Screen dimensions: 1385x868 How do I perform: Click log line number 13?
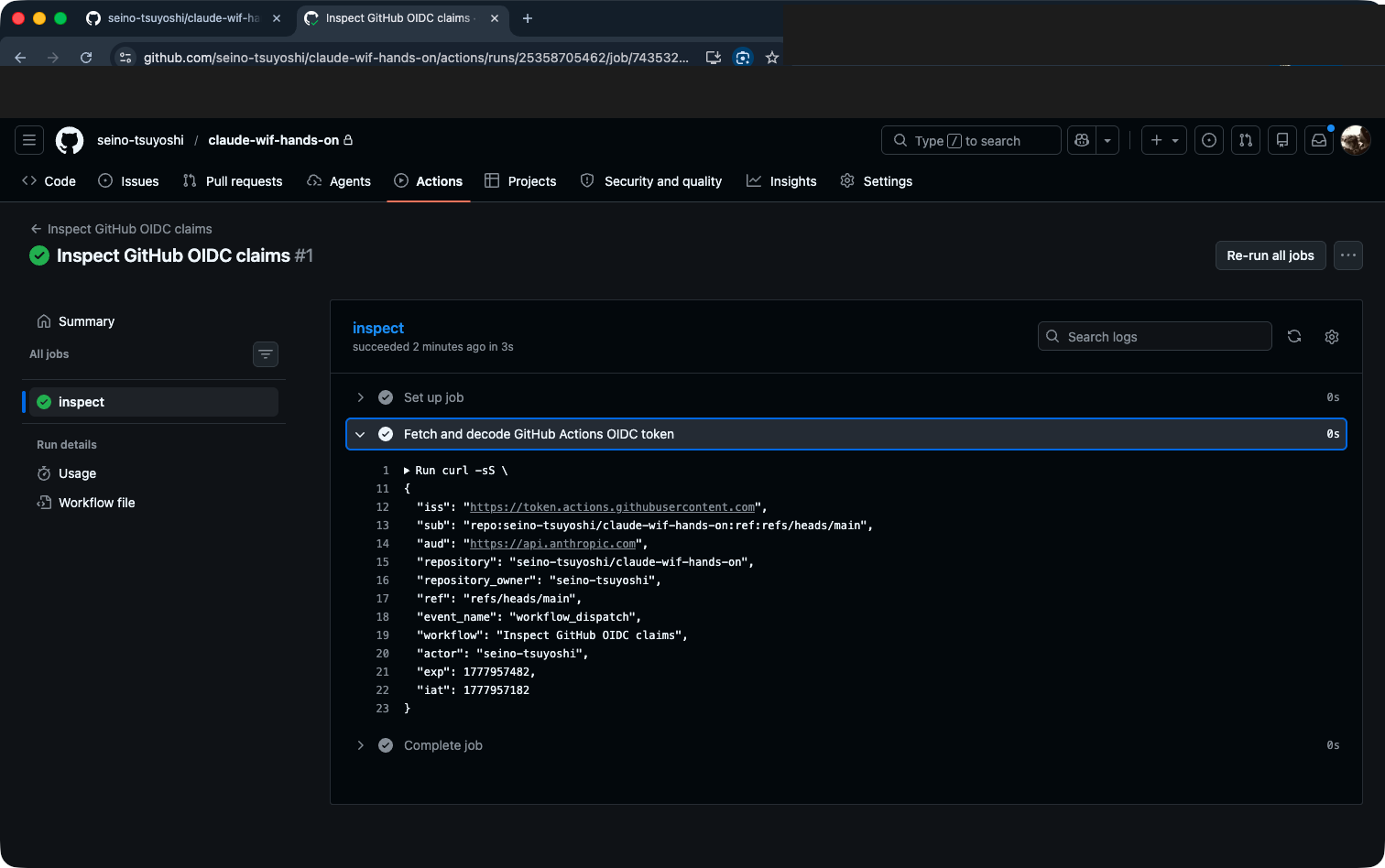click(x=383, y=526)
